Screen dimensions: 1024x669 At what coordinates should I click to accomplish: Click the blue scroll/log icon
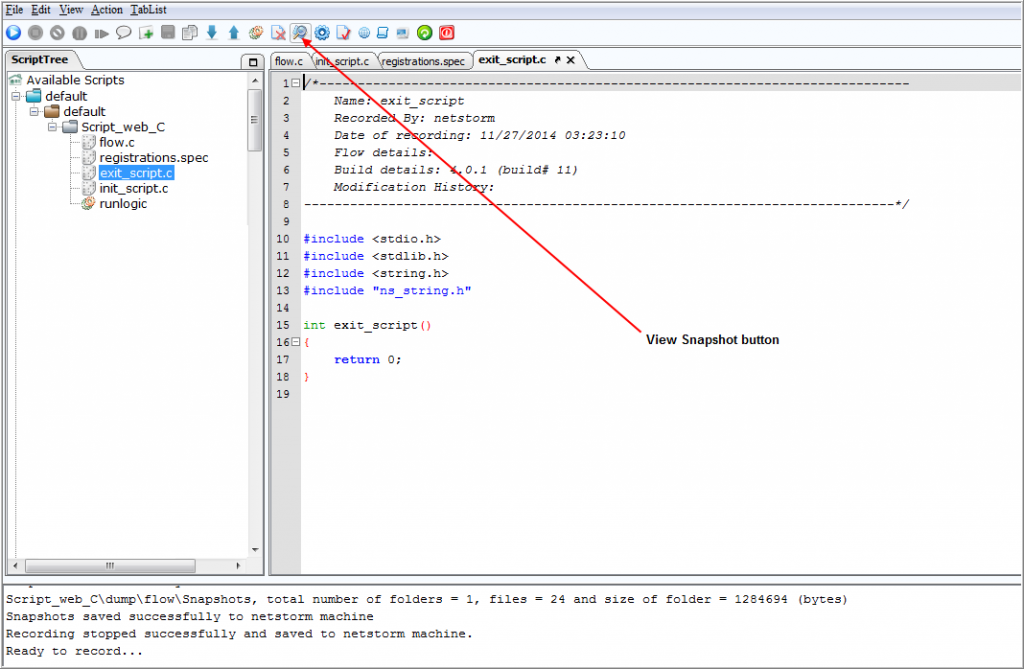(383, 33)
